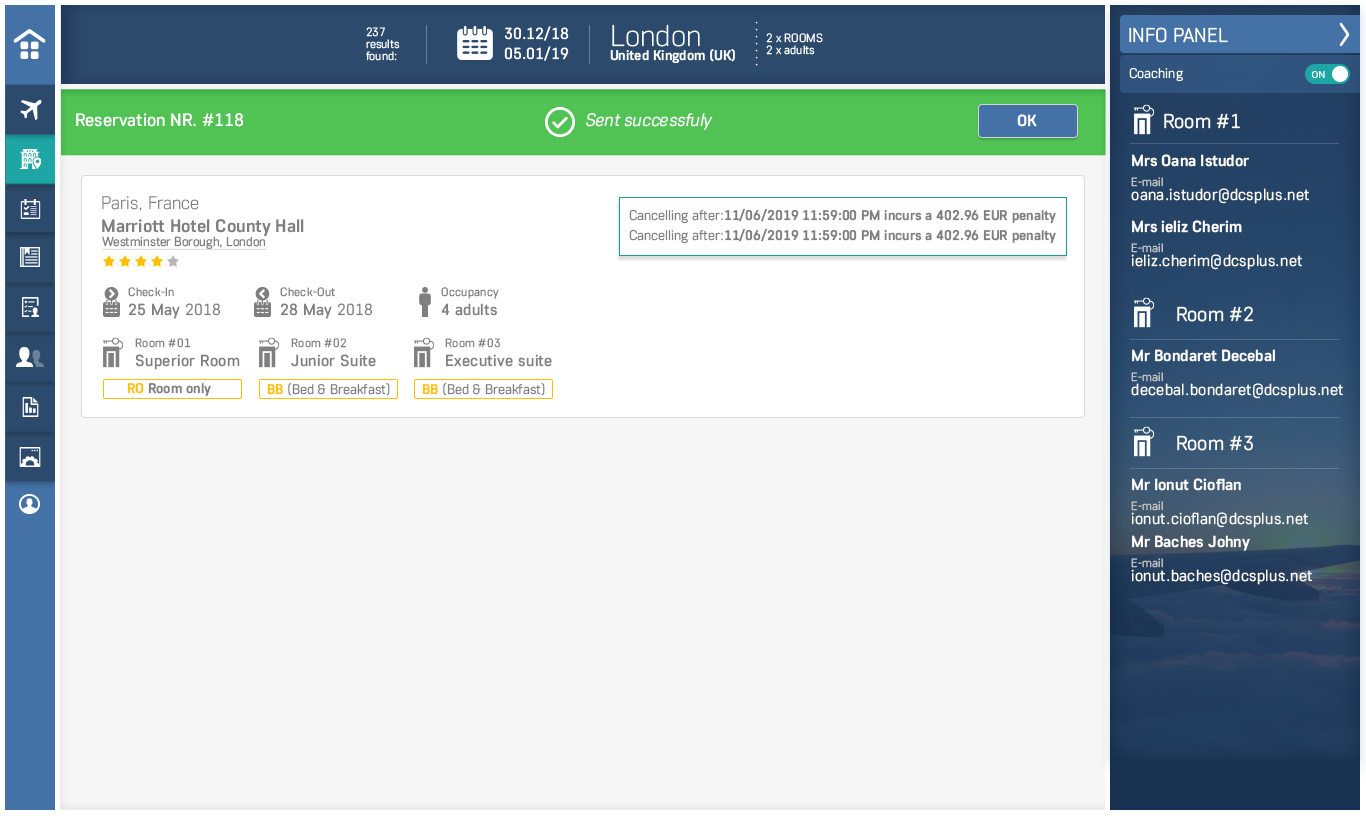Click the Executive suite key icon
This screenshot has width=1366, height=816.
pyautogui.click(x=423, y=353)
